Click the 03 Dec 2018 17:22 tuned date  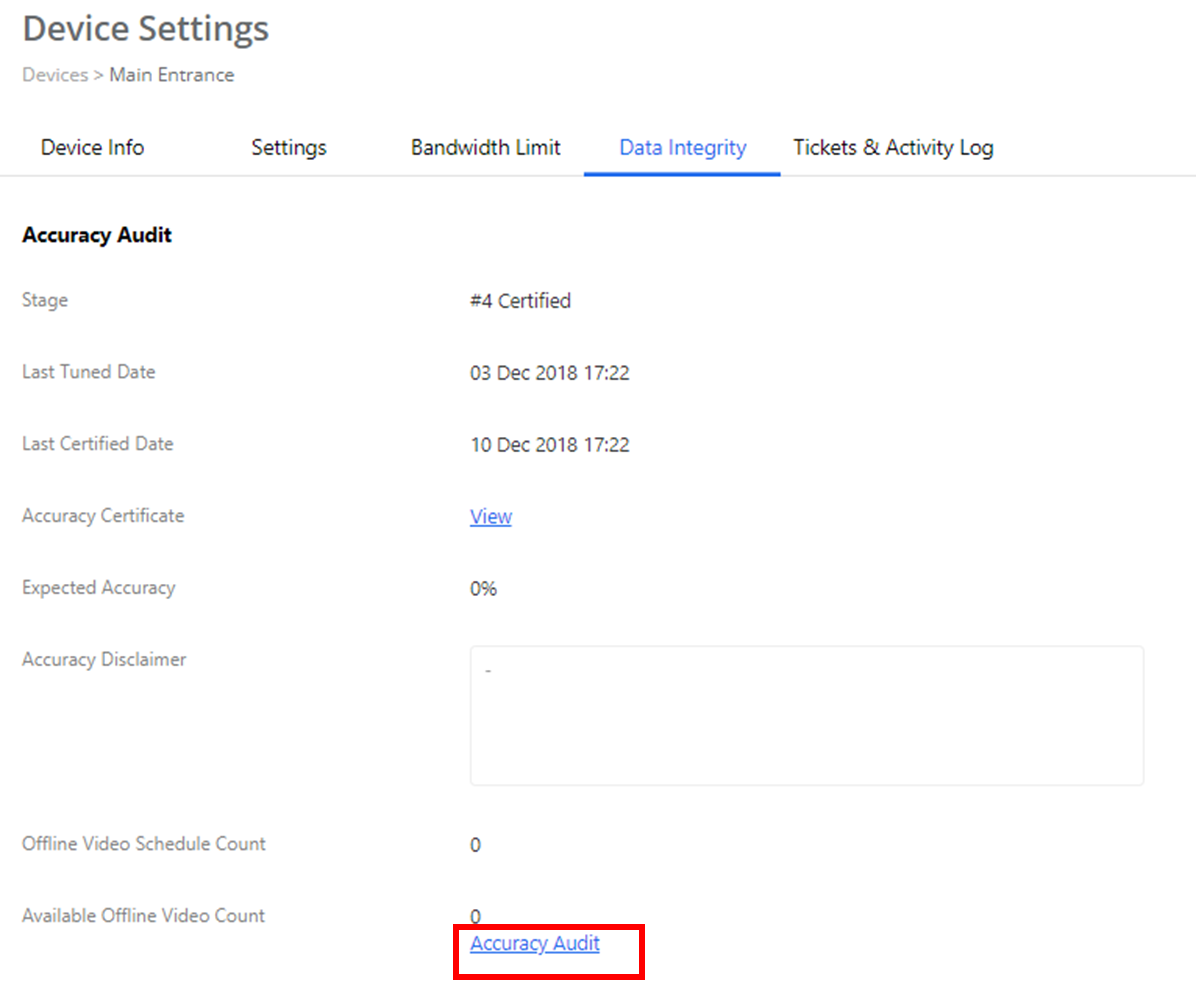coord(549,373)
